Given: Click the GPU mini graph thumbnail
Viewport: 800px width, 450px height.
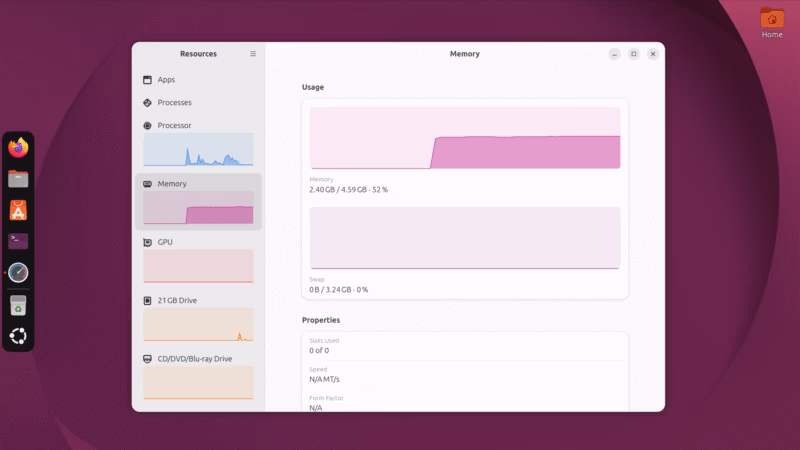Looking at the screenshot, I should coord(198,266).
